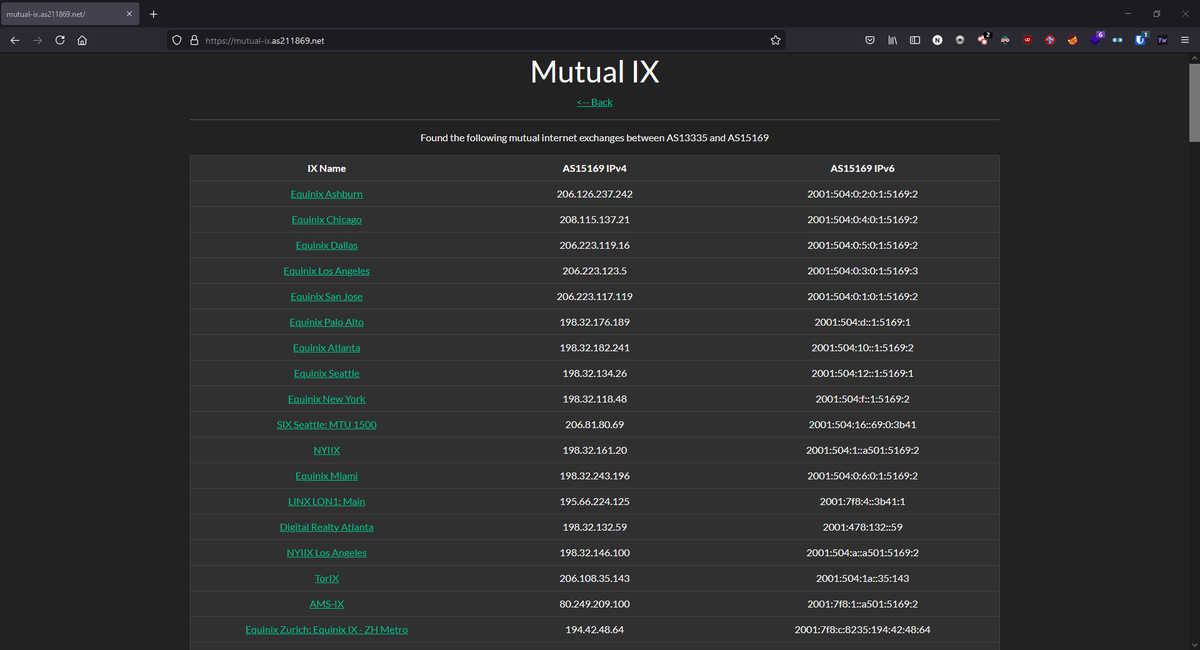
Task: Click IPv6 address 2001:7f8:4::3b41:1
Action: (x=862, y=502)
